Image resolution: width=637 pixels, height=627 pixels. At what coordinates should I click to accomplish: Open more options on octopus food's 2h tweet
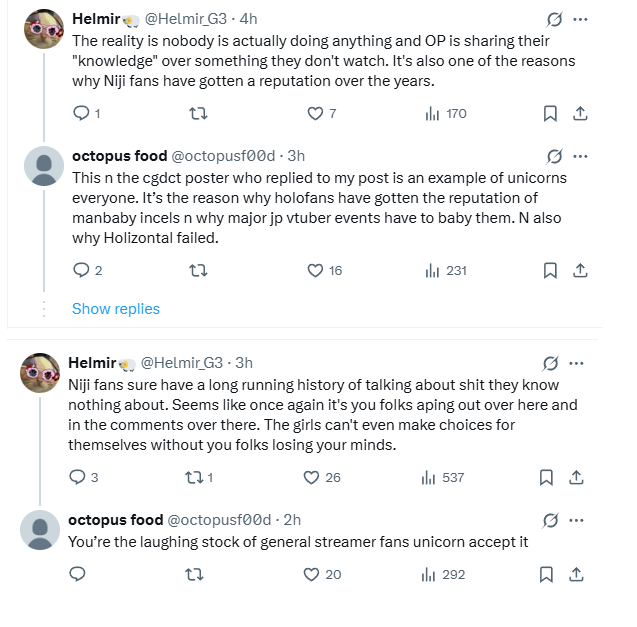[577, 520]
